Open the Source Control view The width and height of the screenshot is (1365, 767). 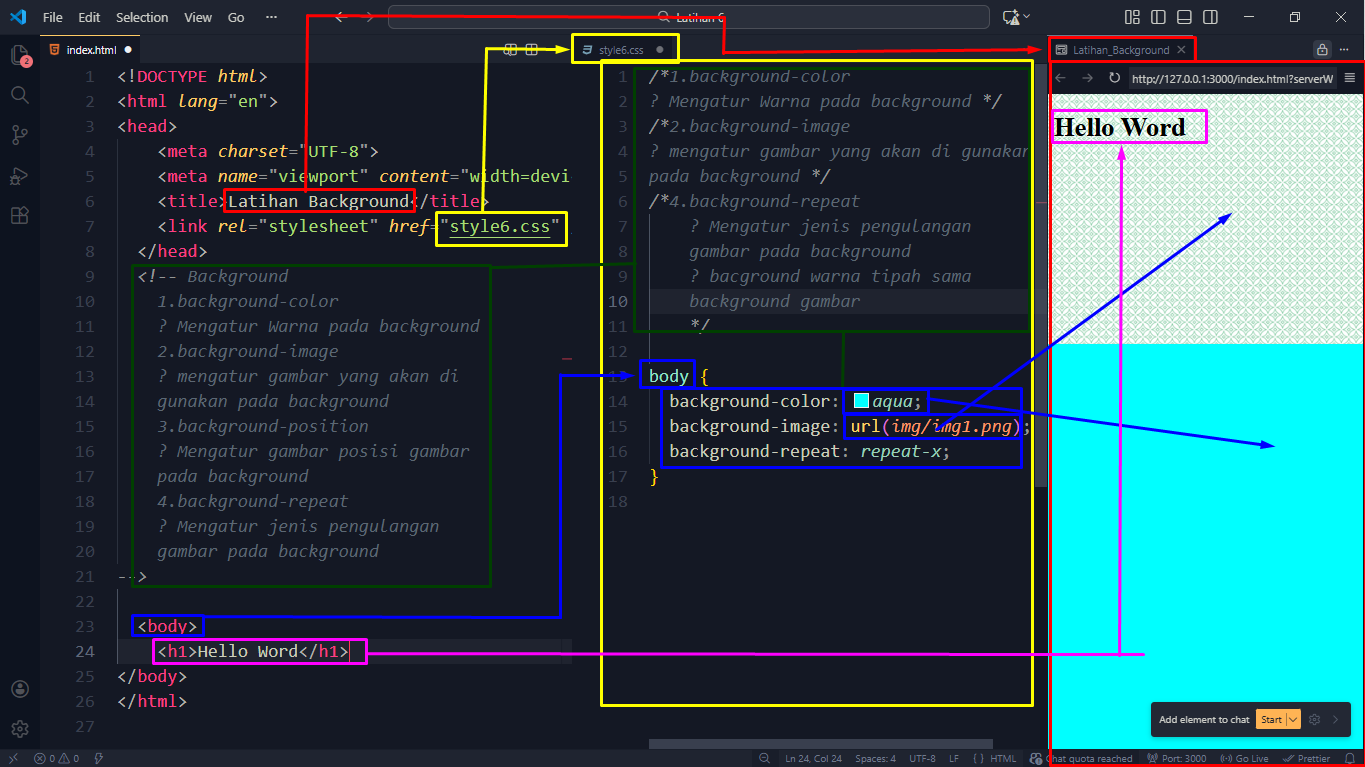pos(19,135)
